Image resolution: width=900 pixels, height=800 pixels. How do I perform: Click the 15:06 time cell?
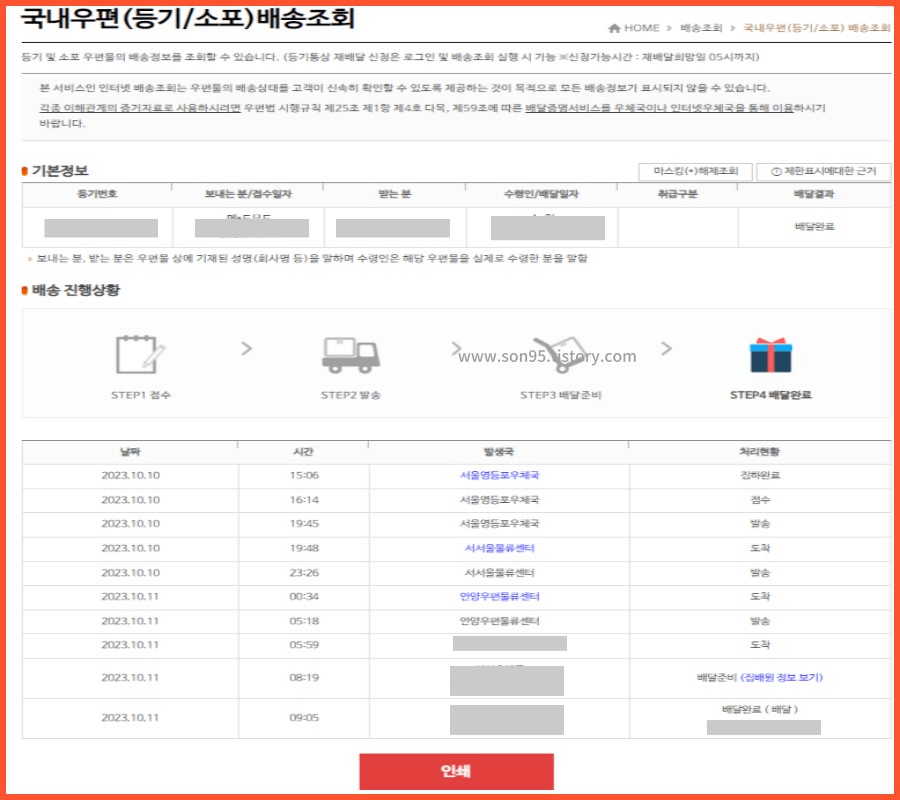point(304,475)
